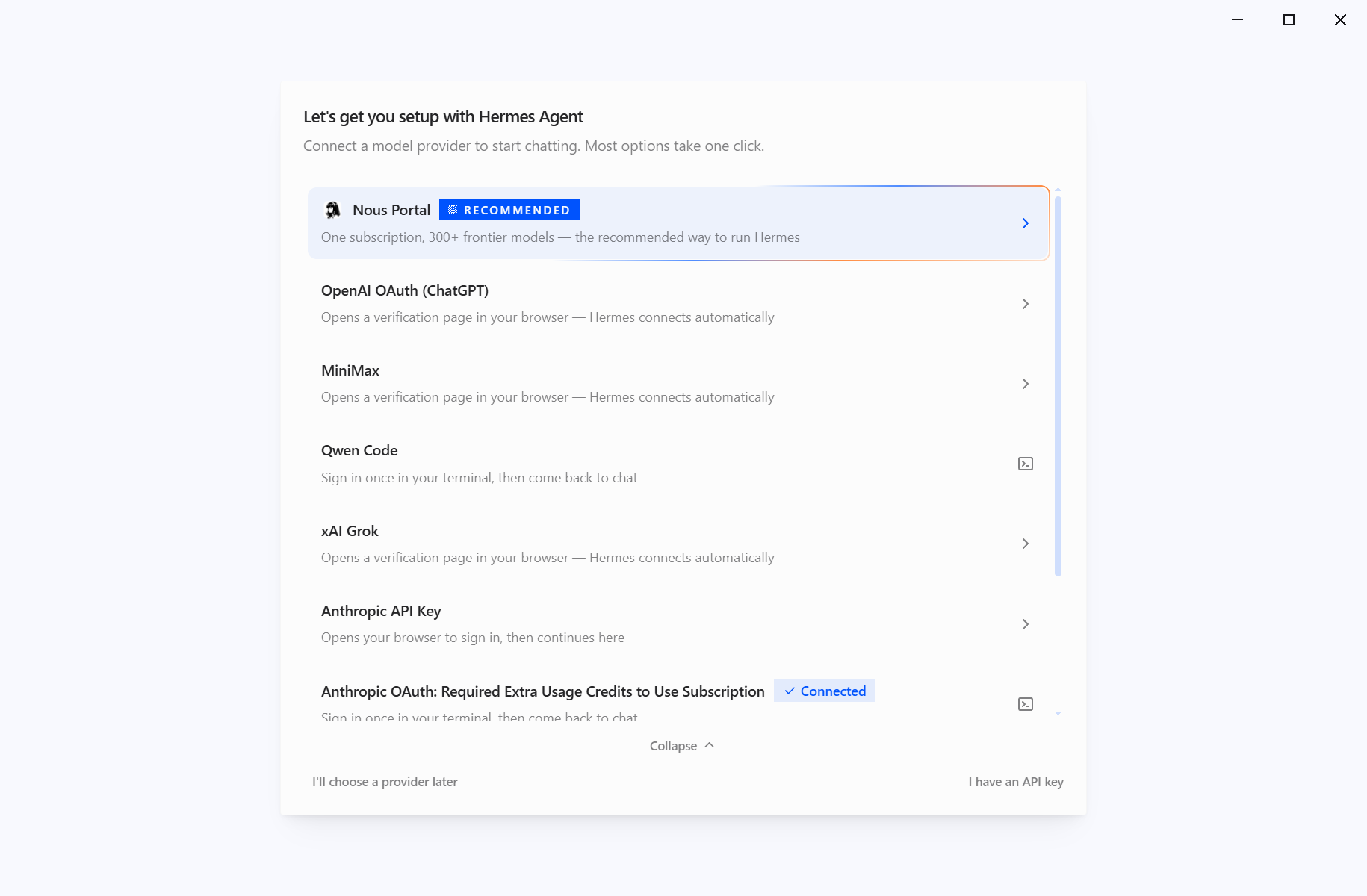
Task: Click "One subscription, 300+ frontier models" description
Action: [x=560, y=237]
